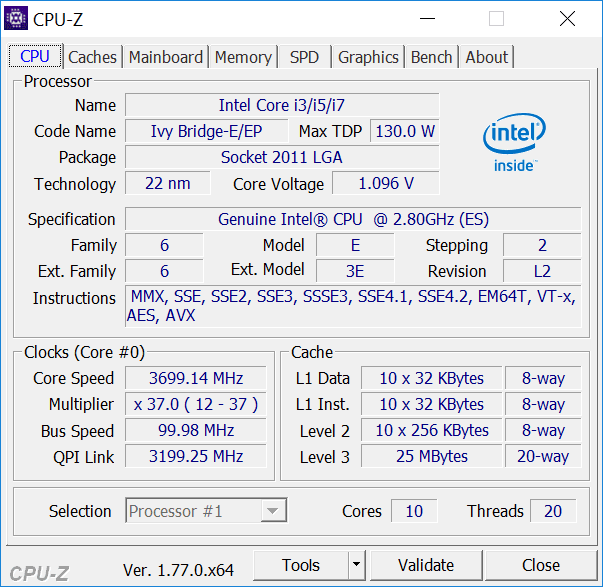Switch to the Caches tab
Viewport: 603px width, 587px height.
pyautogui.click(x=93, y=57)
